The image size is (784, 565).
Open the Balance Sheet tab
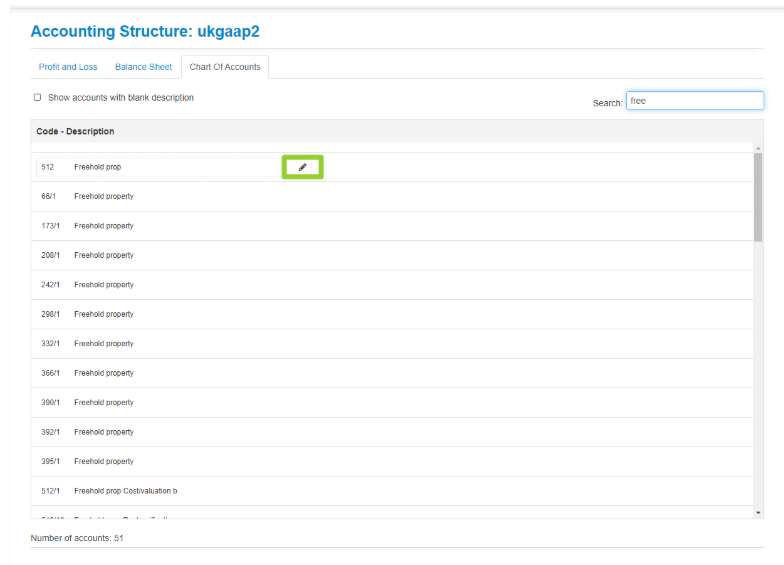click(x=143, y=67)
